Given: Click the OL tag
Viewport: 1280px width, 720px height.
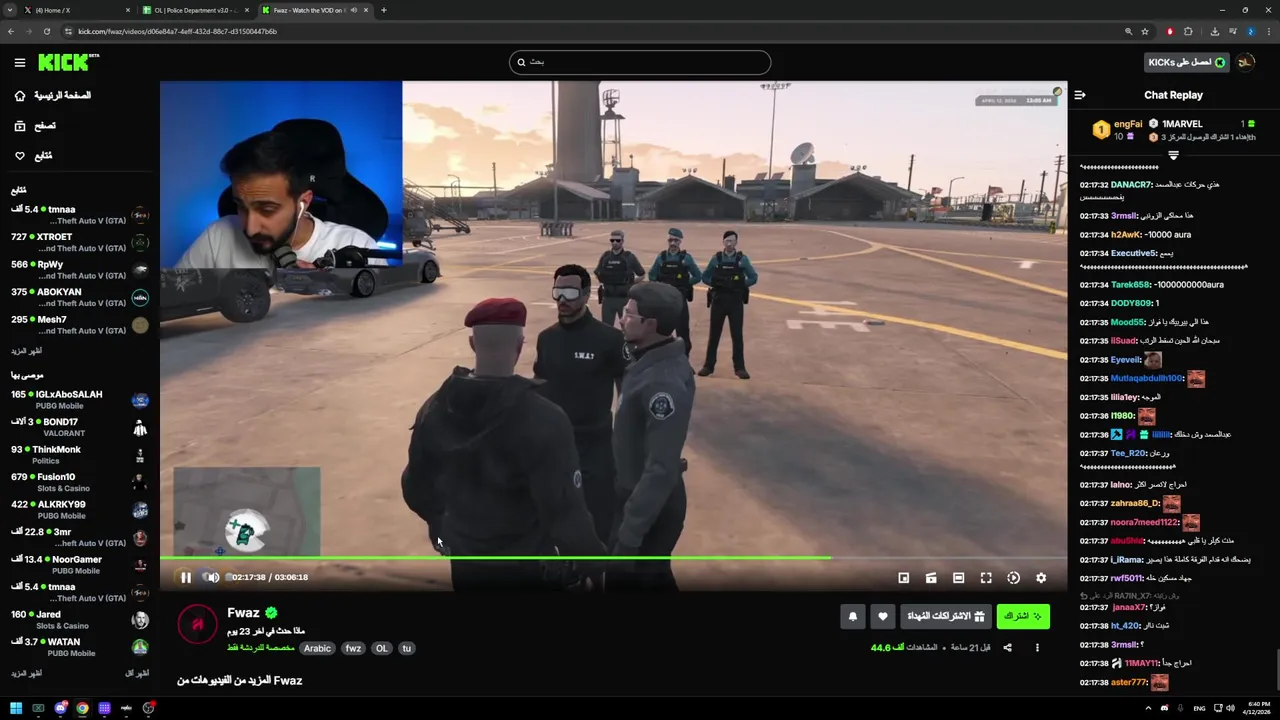Looking at the screenshot, I should 381,648.
